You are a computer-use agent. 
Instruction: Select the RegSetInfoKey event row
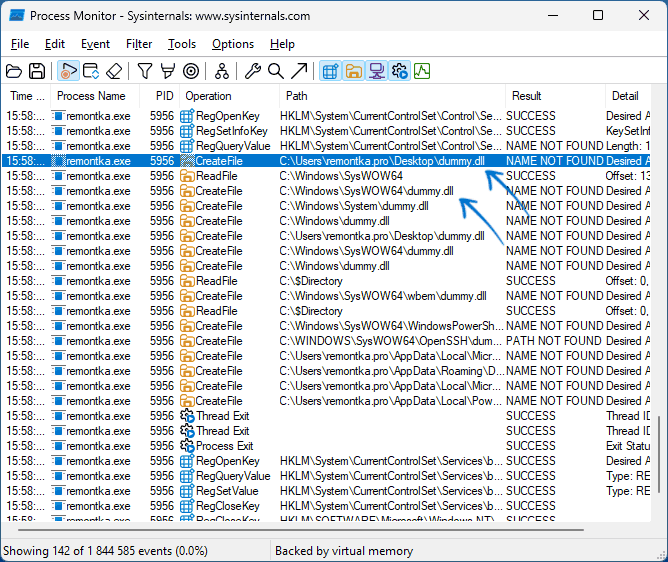point(326,131)
